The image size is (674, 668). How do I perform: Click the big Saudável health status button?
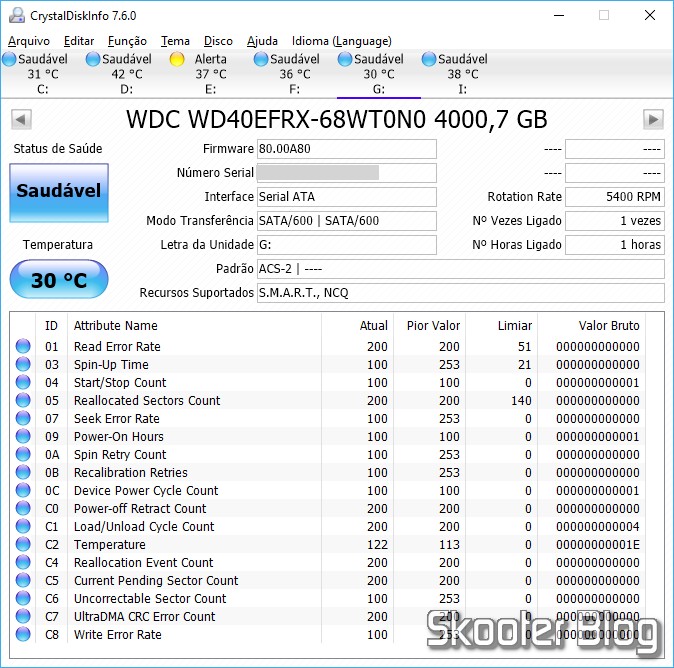click(x=59, y=193)
